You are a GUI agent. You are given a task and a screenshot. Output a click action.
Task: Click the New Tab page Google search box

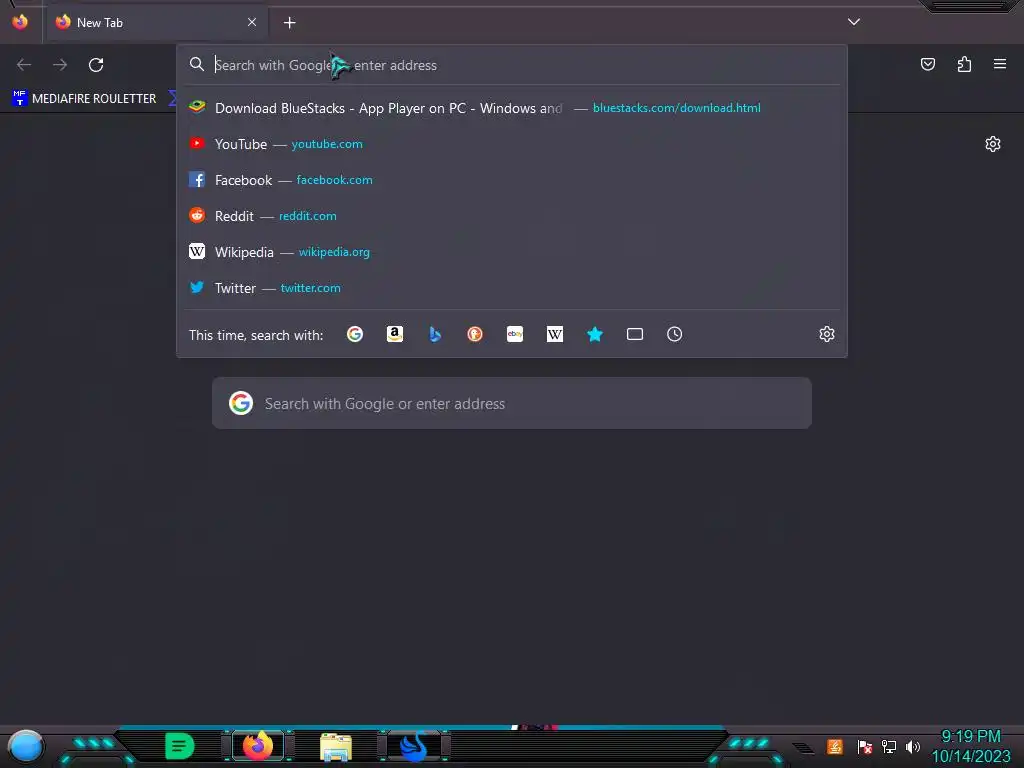click(x=512, y=404)
